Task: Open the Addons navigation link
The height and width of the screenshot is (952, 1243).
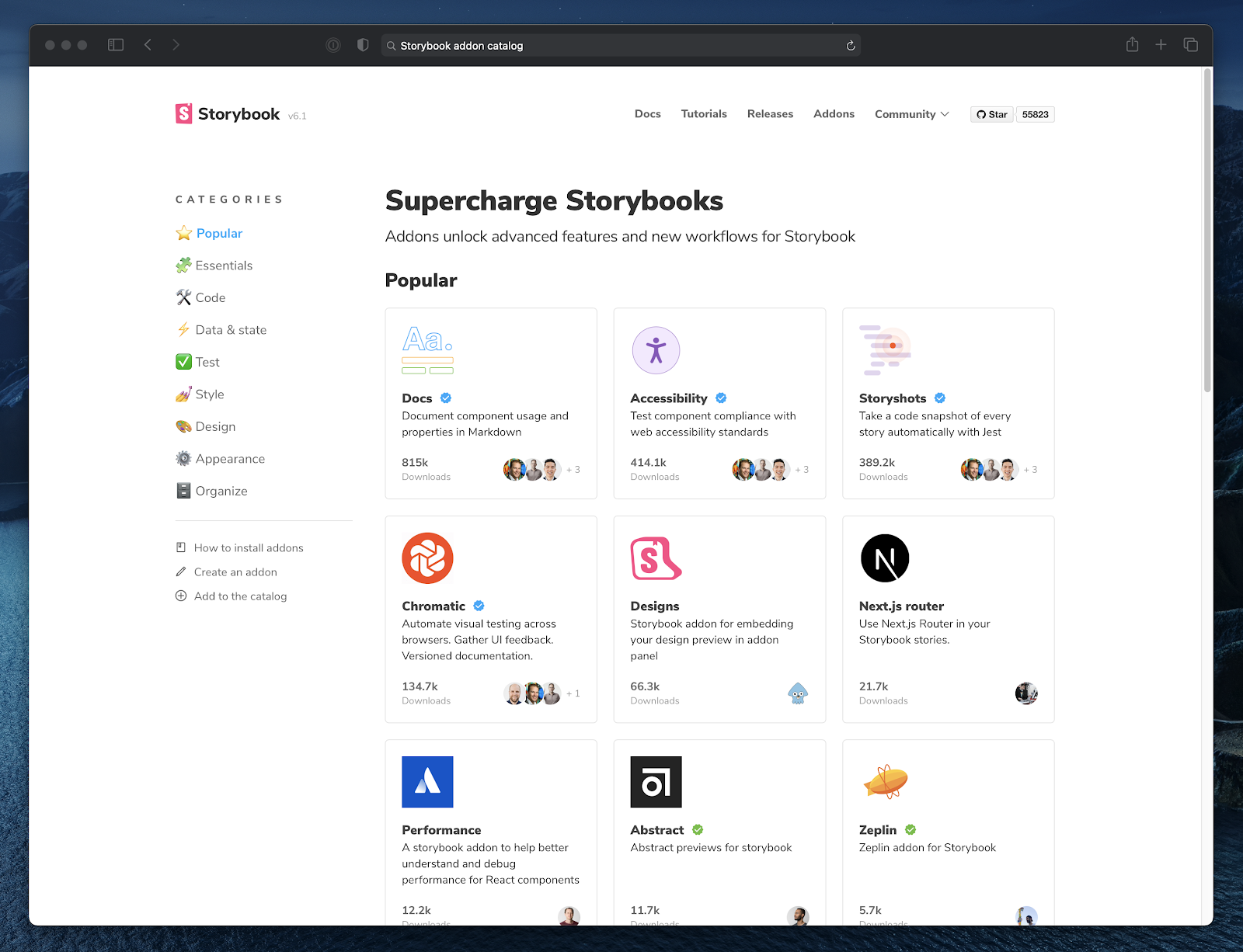Action: [x=834, y=114]
